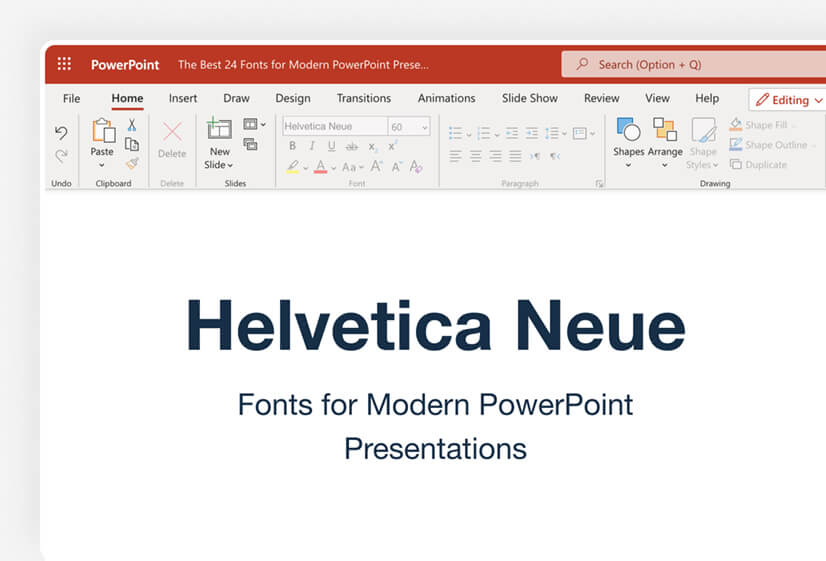Apply yellow text highlight color

click(x=292, y=168)
